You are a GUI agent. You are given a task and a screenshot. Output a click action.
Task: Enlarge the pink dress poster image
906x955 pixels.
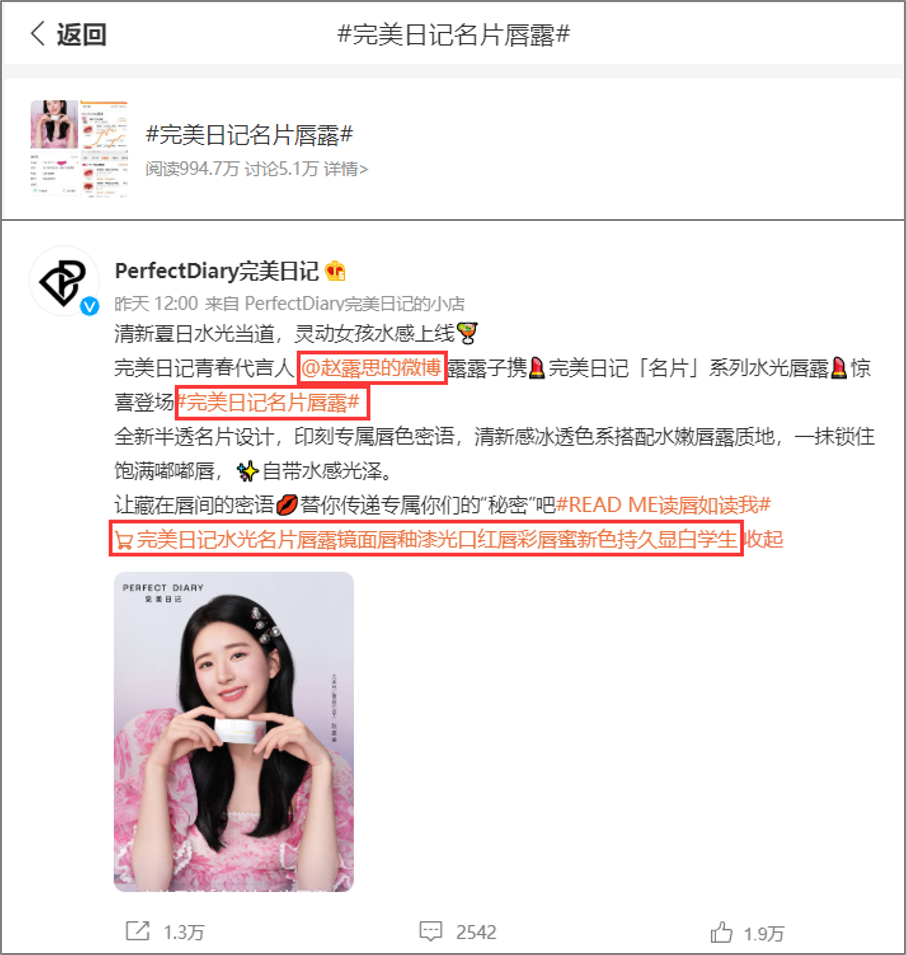(x=234, y=731)
